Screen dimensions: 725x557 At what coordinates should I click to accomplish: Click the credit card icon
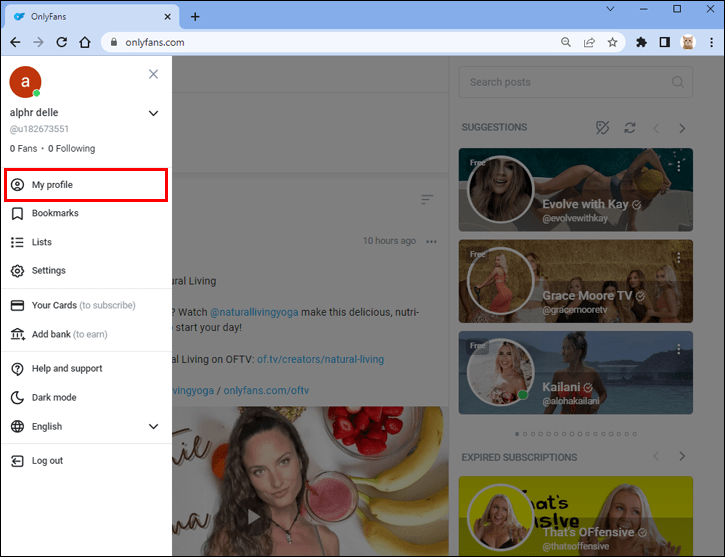click(18, 306)
